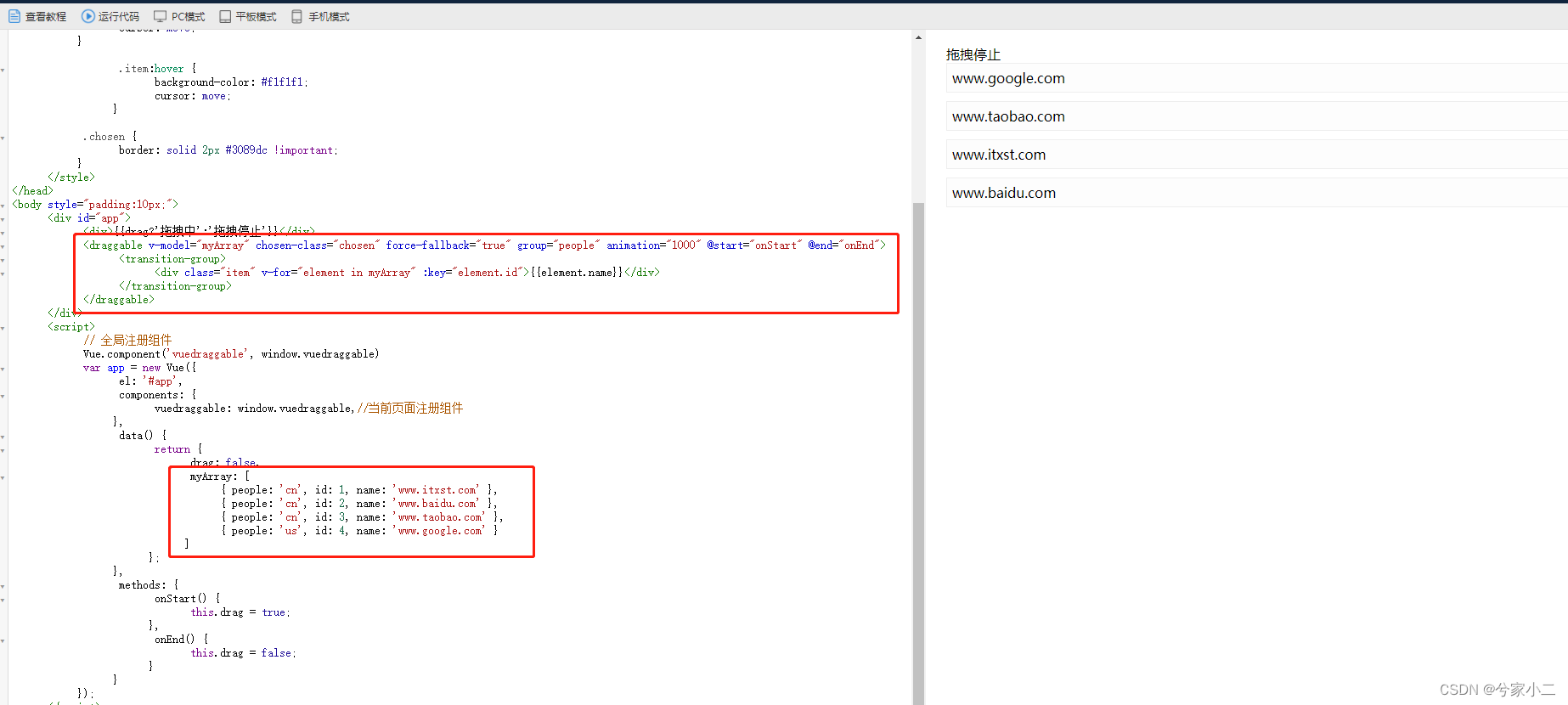Fold the div id="app" line
1568x705 pixels.
point(3,219)
